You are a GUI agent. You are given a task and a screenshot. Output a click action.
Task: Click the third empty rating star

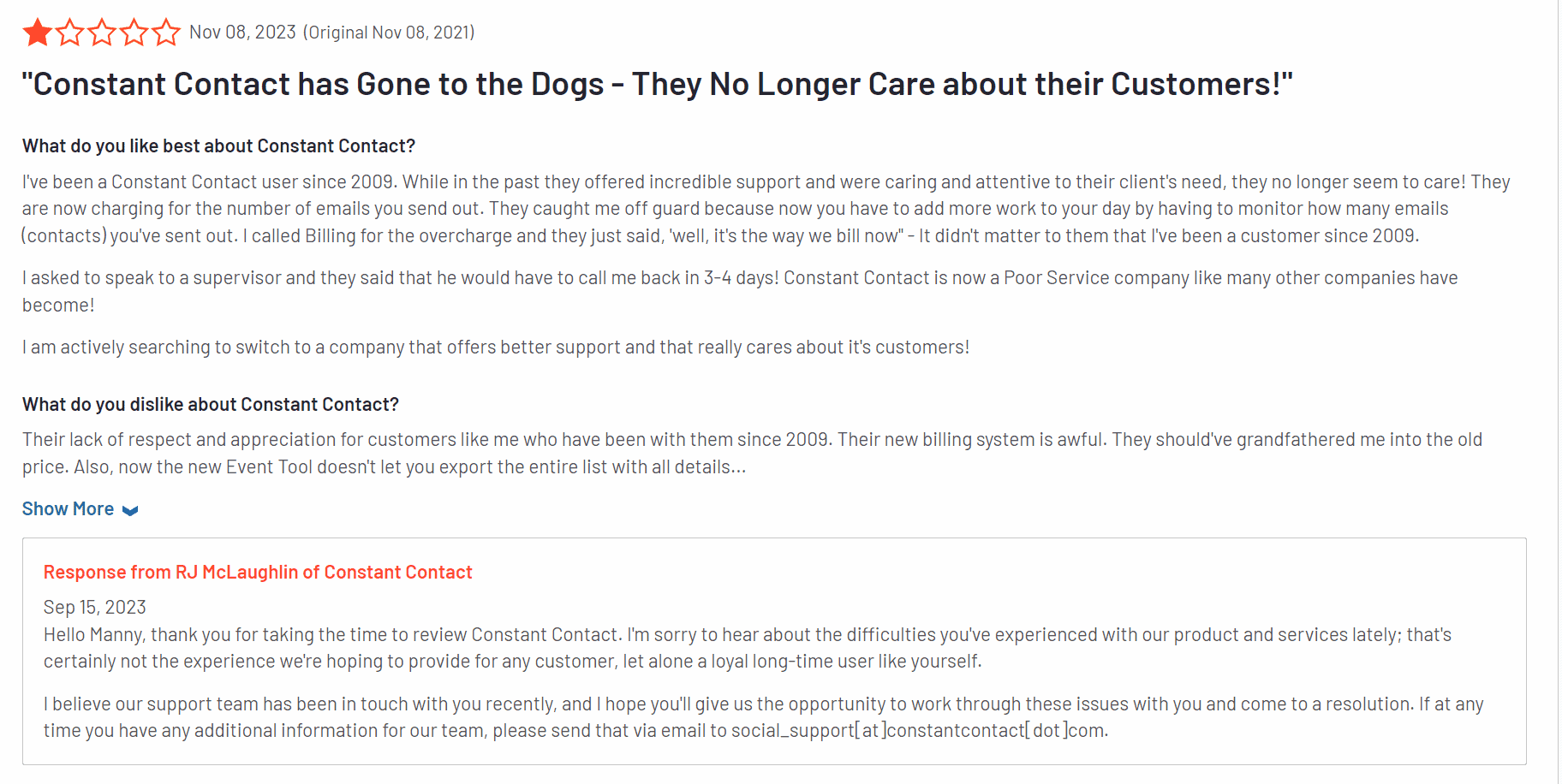click(102, 33)
